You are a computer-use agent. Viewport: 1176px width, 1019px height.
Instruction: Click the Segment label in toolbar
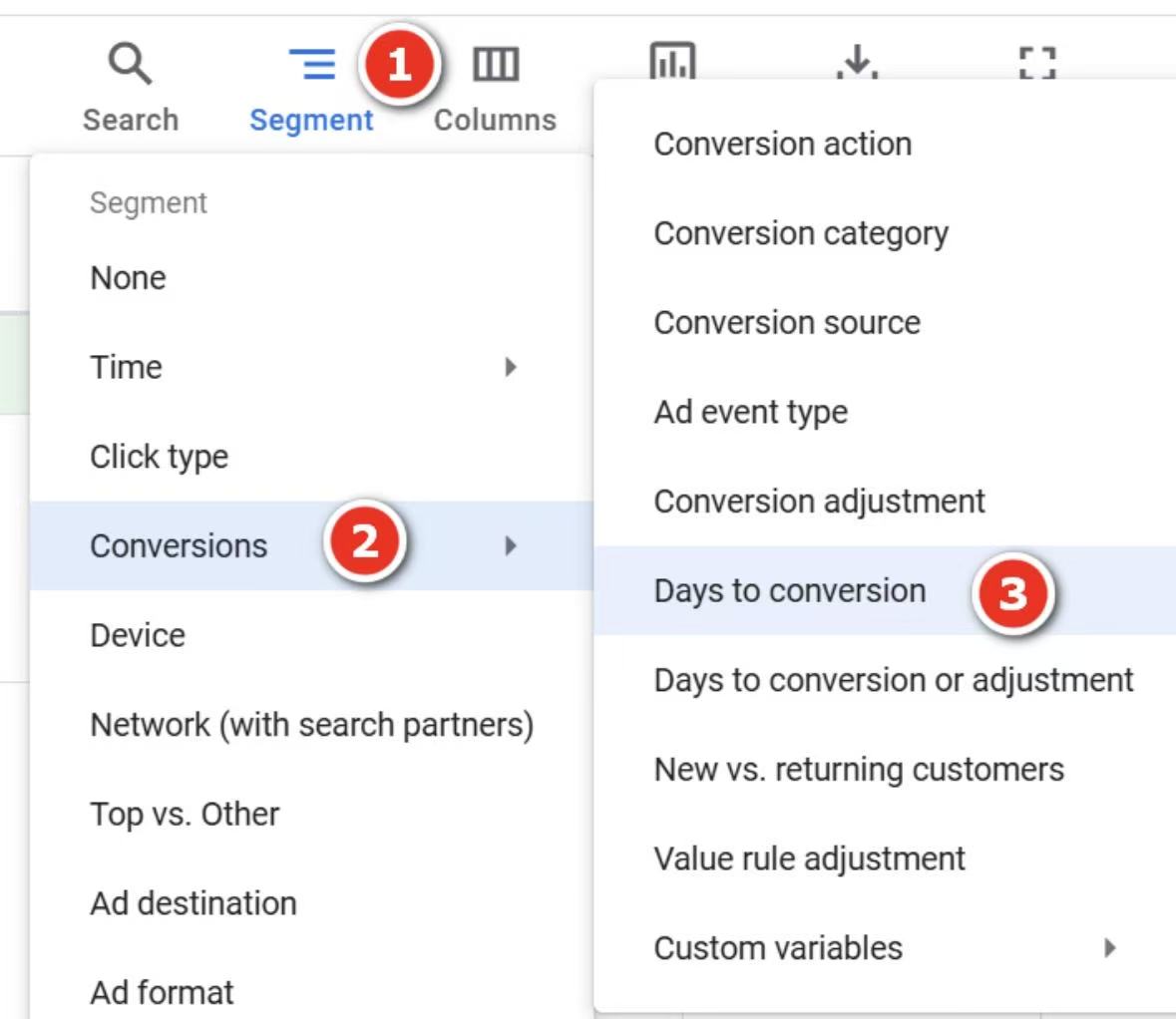[x=311, y=120]
